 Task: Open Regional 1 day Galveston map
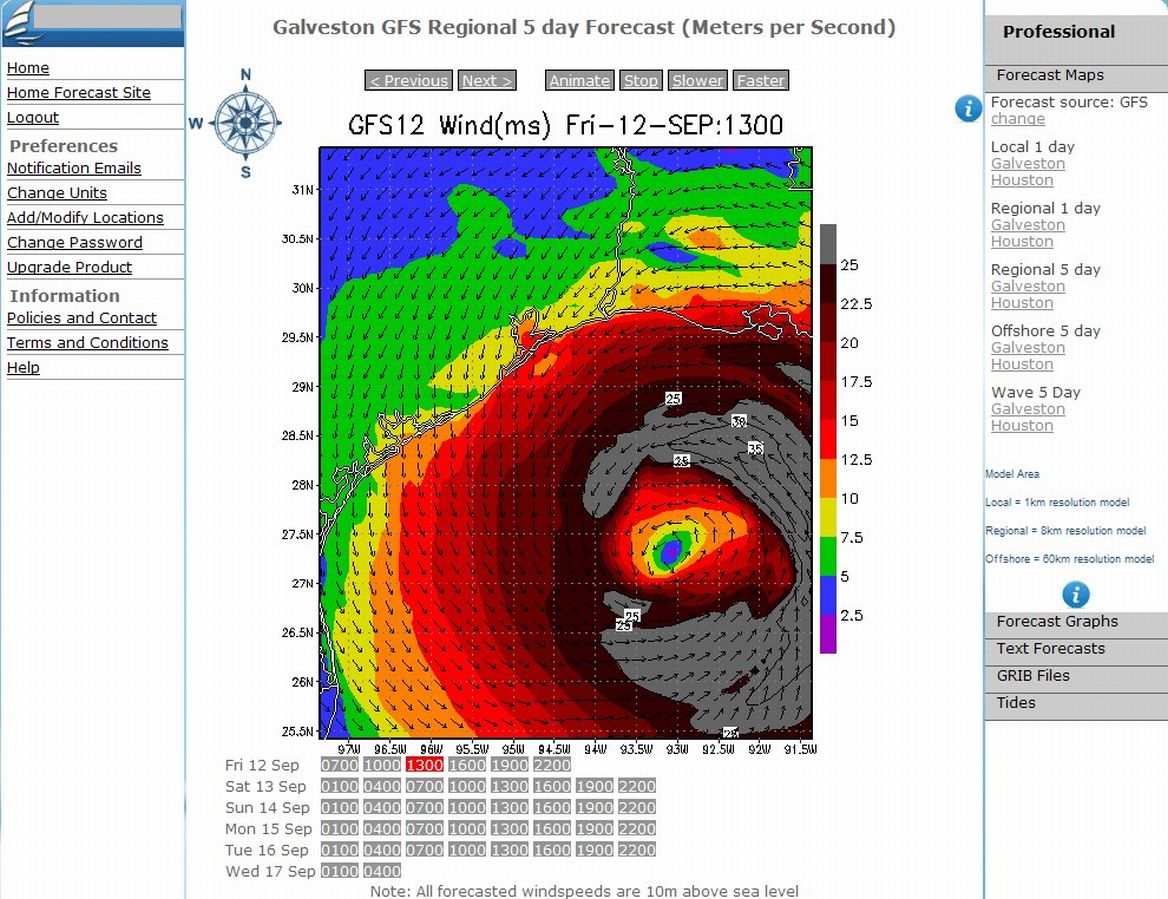(x=1028, y=225)
